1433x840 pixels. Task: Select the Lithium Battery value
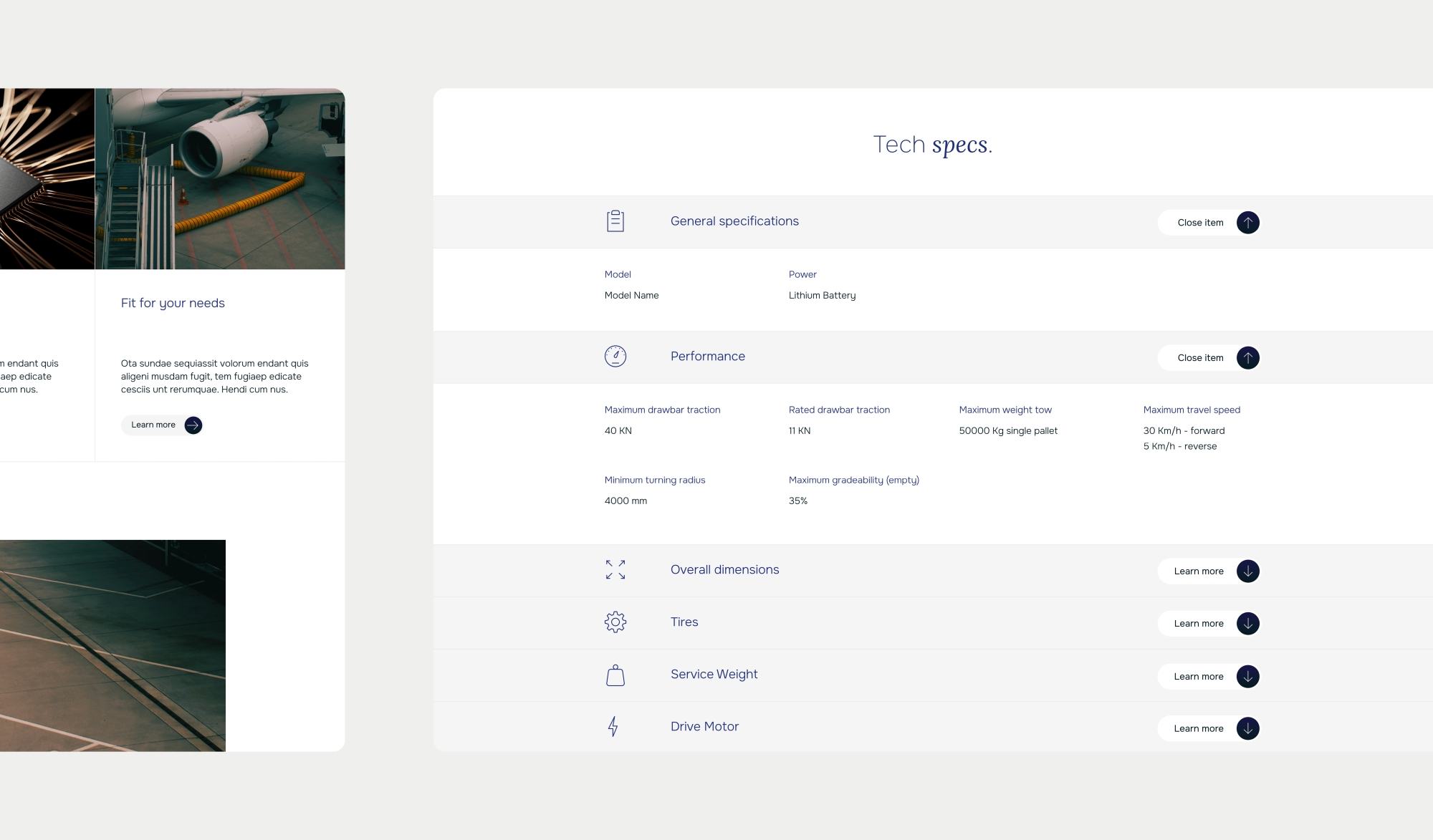[822, 295]
